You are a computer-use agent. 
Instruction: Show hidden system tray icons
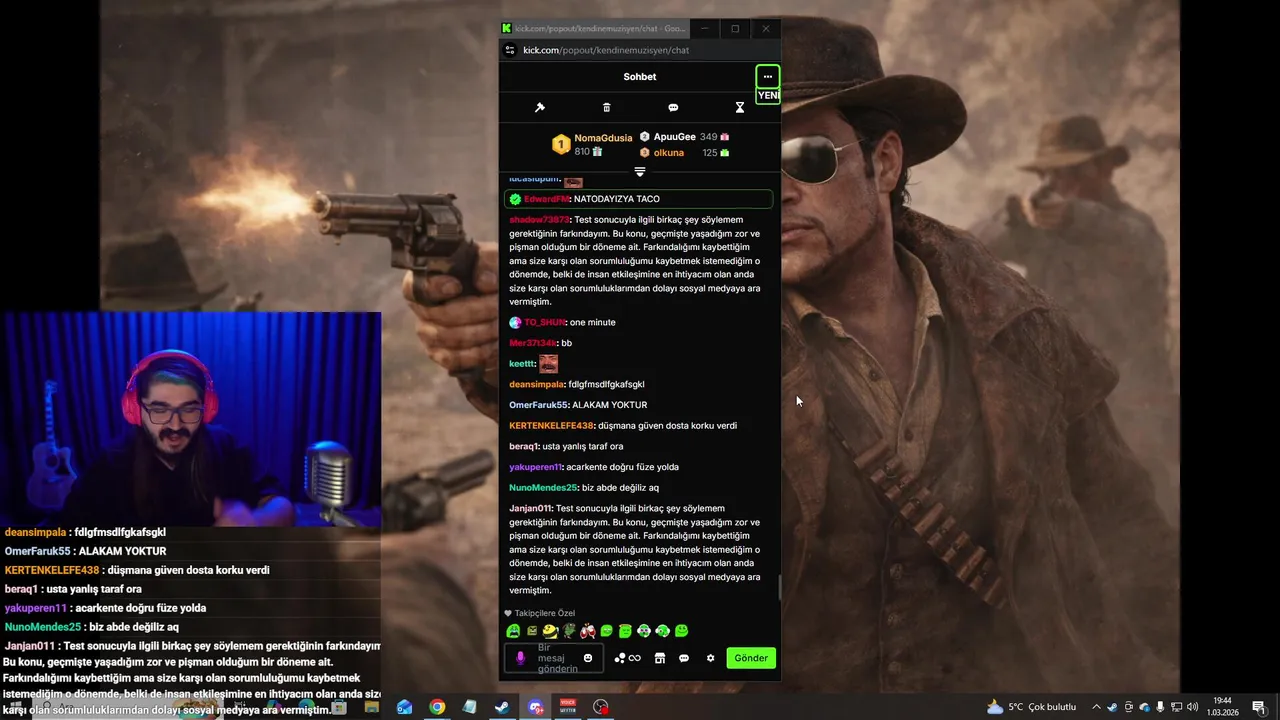tap(1096, 707)
